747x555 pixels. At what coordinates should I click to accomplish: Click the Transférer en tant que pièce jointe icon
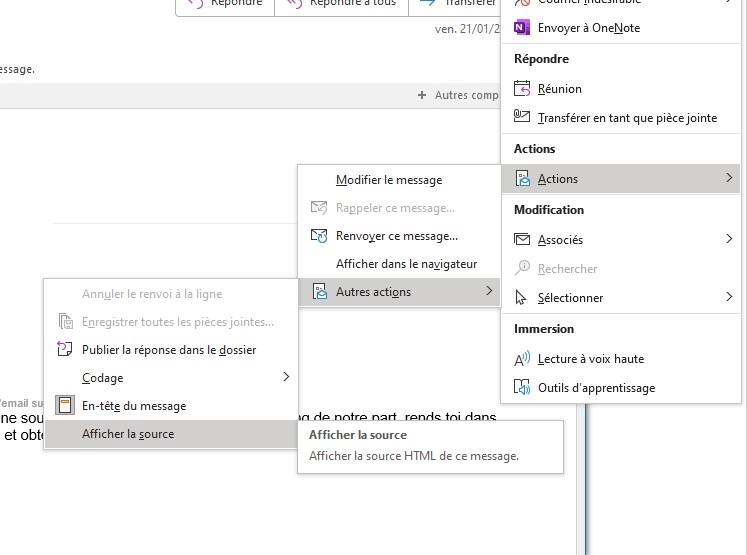(521, 118)
